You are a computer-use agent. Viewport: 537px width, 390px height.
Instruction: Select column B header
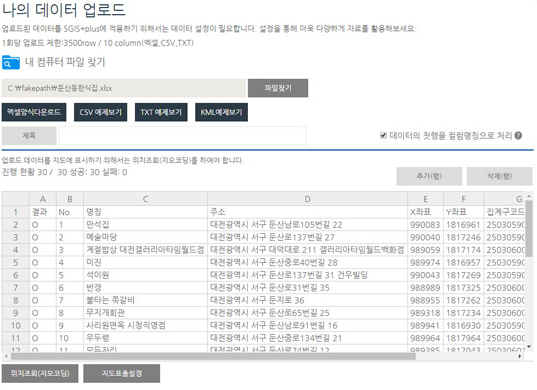[x=70, y=199]
